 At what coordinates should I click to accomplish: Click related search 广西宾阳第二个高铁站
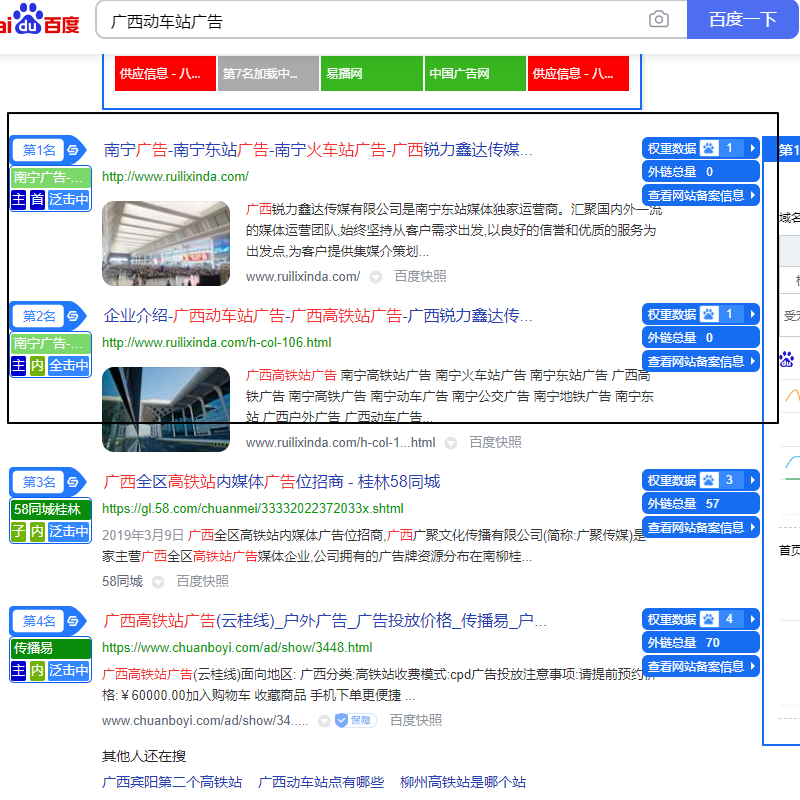[x=172, y=782]
